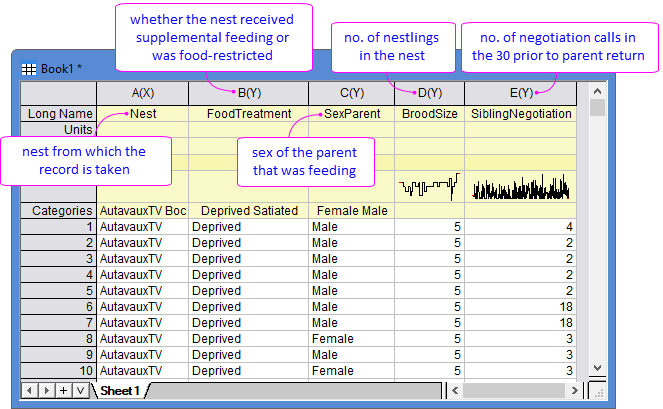Click SiblingNegotiation value 3 in row 9
Viewport: 663px width, 409px height.
pos(521,354)
